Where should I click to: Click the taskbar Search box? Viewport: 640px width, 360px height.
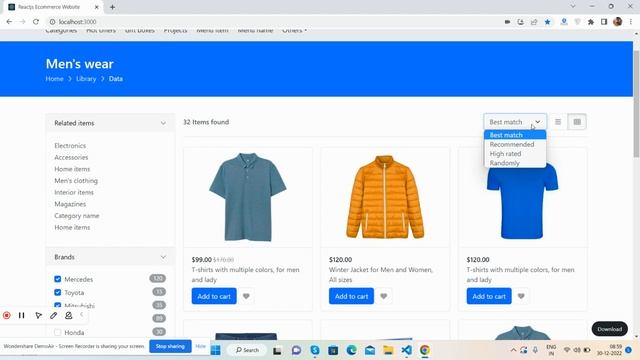tap(247, 350)
